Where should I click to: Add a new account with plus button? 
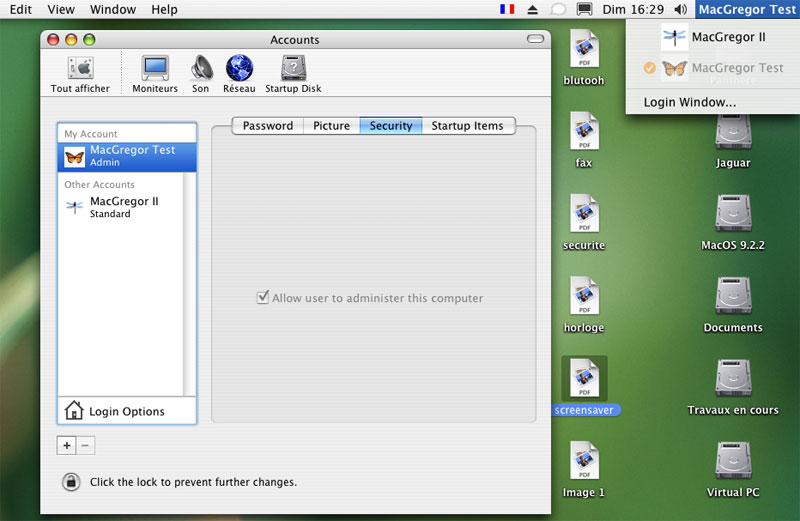[x=66, y=445]
